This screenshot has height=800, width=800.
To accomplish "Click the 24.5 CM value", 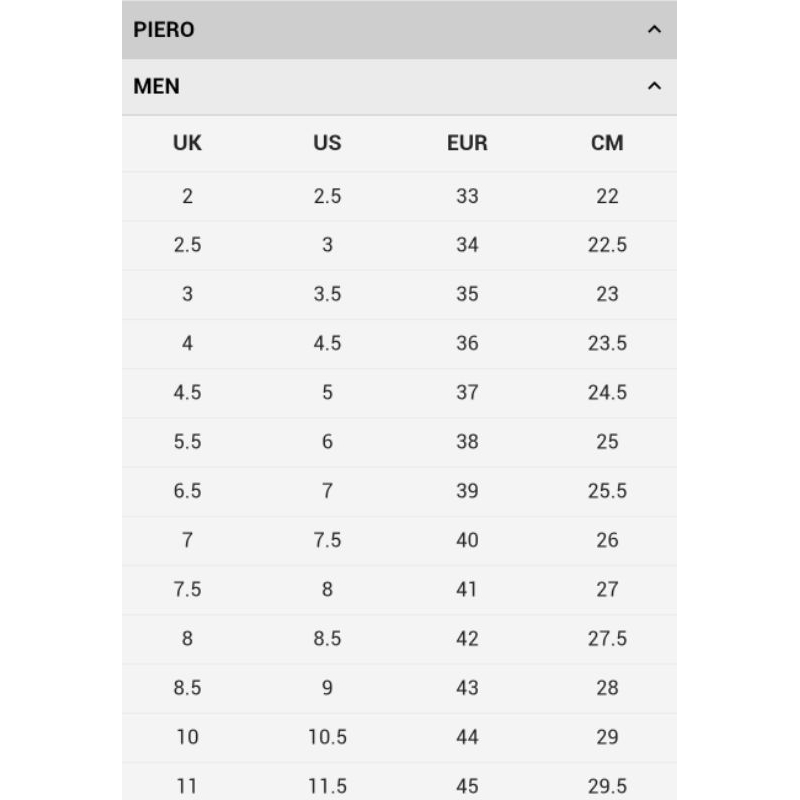I will tap(607, 392).
